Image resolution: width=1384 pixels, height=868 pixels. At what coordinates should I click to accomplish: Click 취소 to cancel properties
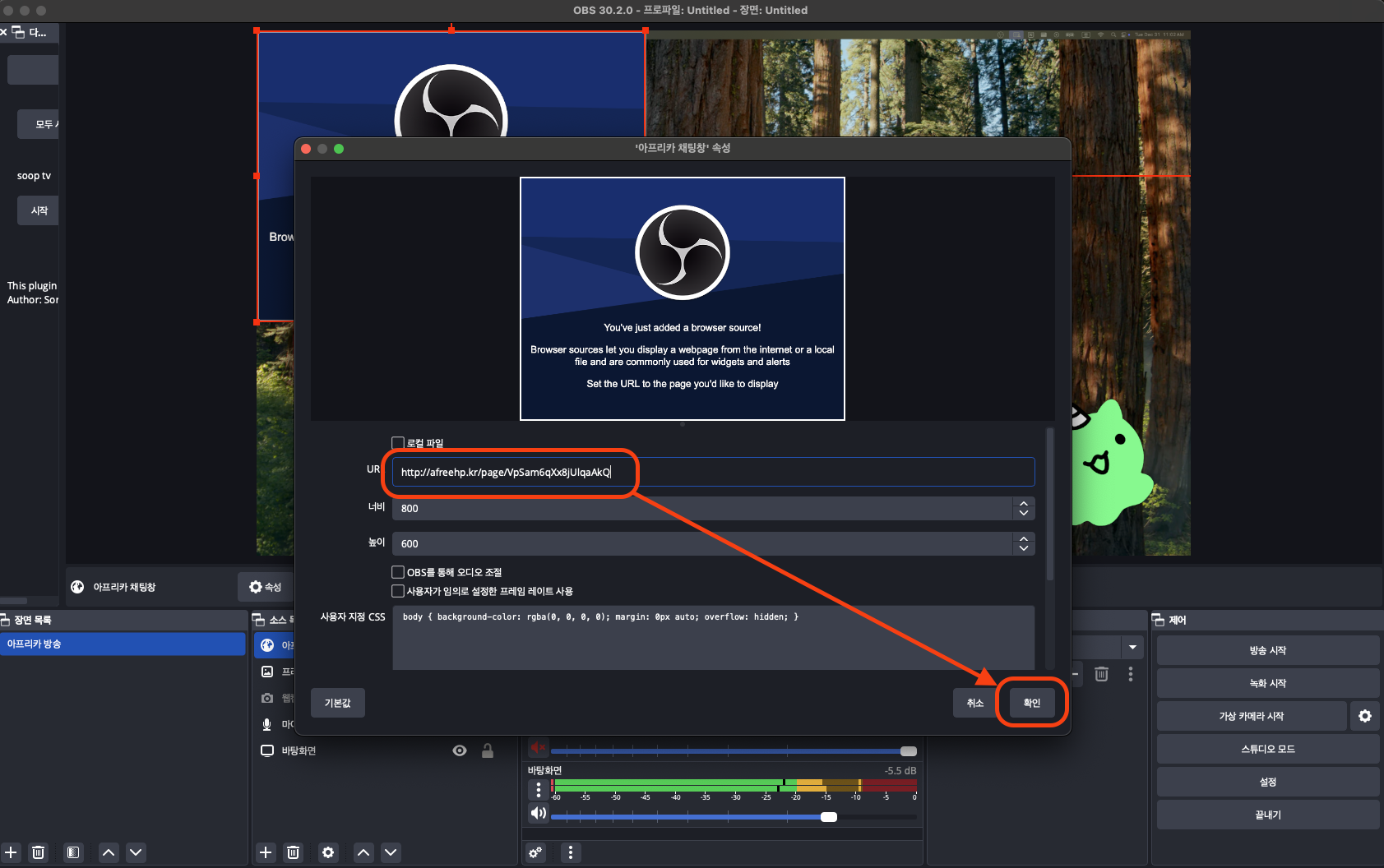975,703
